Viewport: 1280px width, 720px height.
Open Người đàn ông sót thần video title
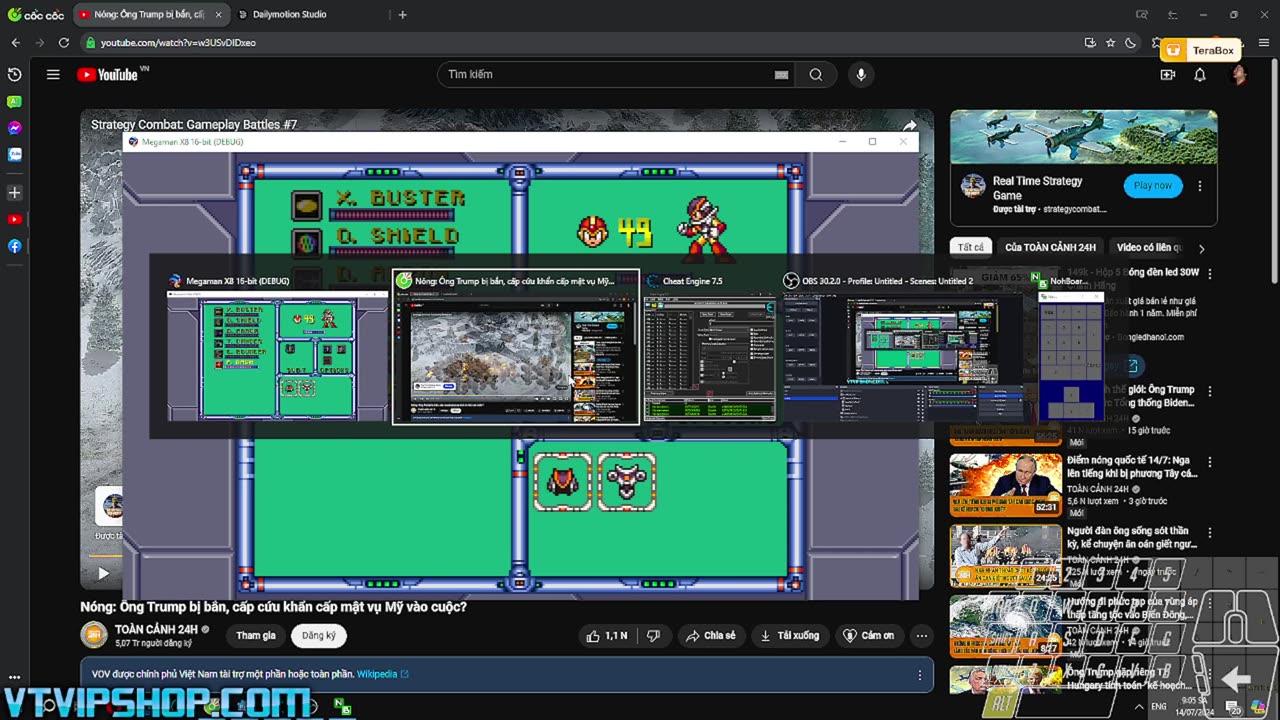pos(1131,538)
